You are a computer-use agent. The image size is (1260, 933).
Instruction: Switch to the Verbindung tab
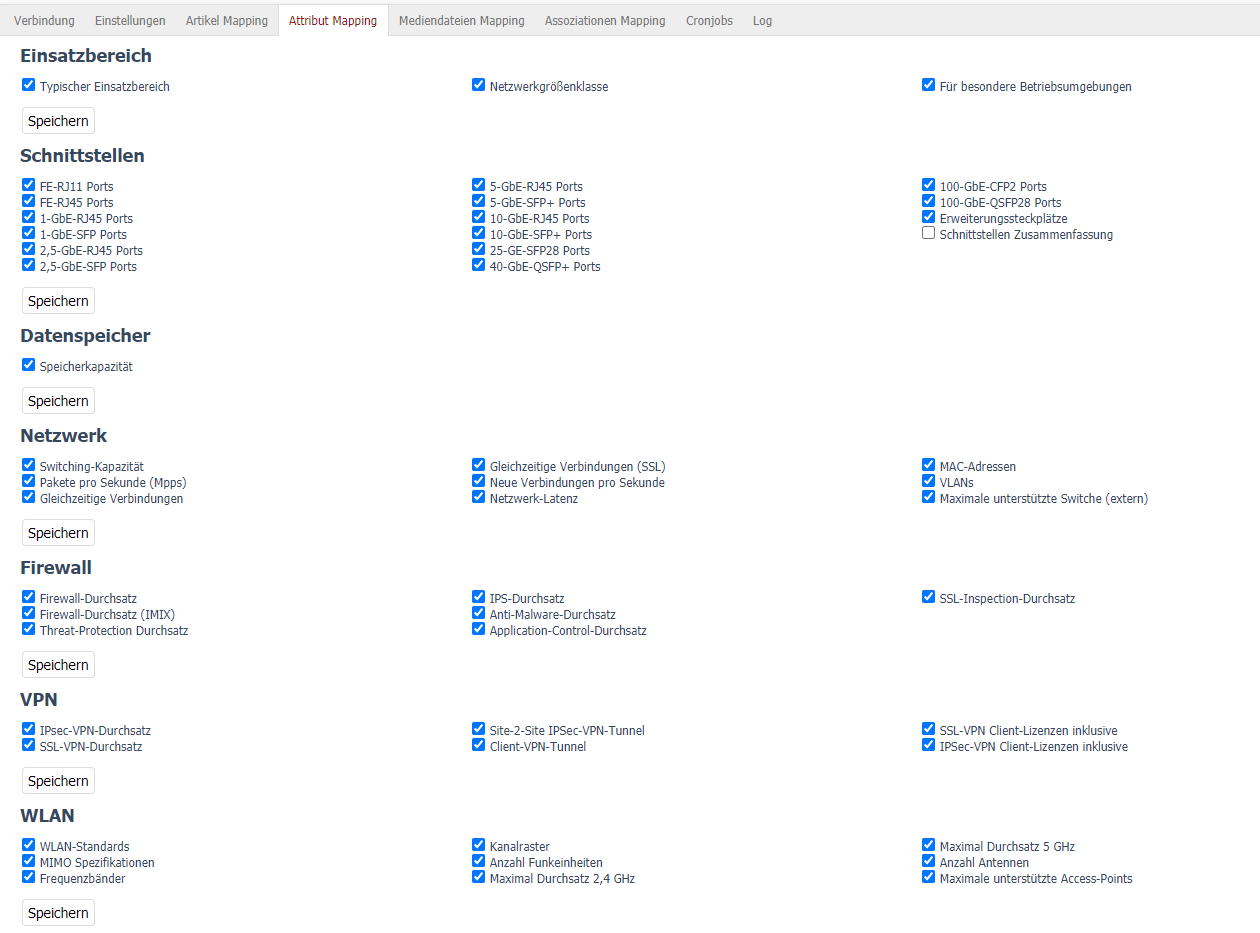click(x=44, y=21)
